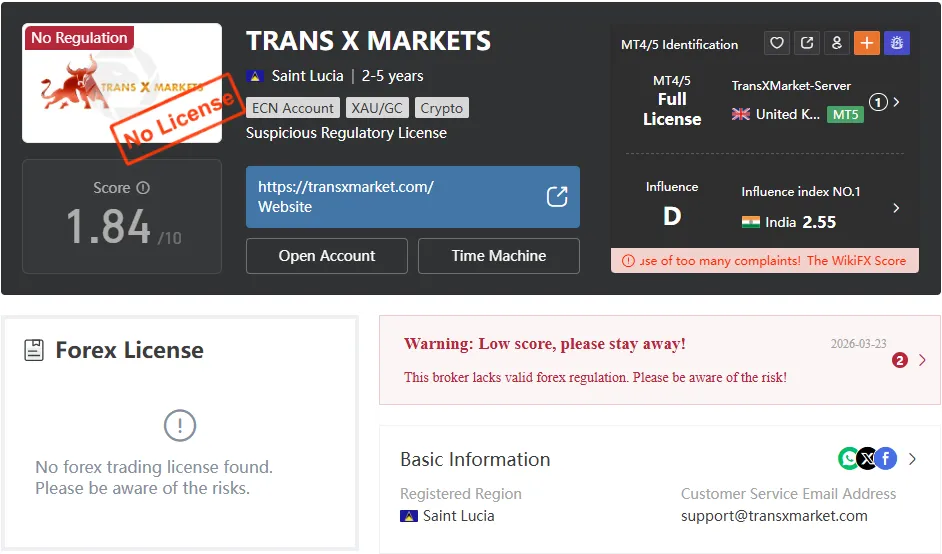Click the share icon beside the heart
Screen dimensions: 942x554
(x=807, y=43)
